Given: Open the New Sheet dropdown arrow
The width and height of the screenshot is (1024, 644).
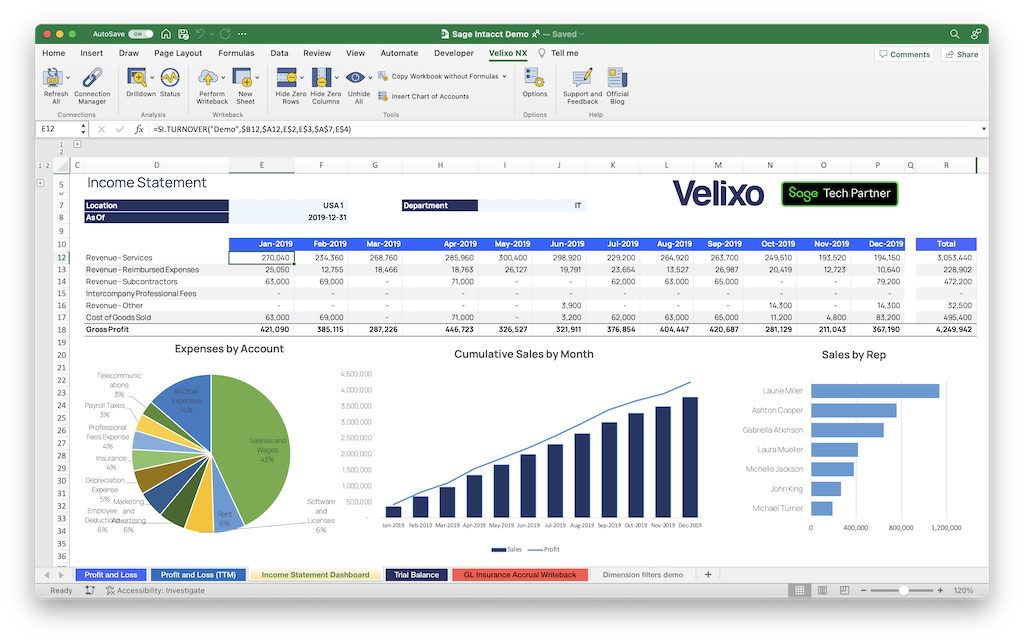Looking at the screenshot, I should point(257,78).
